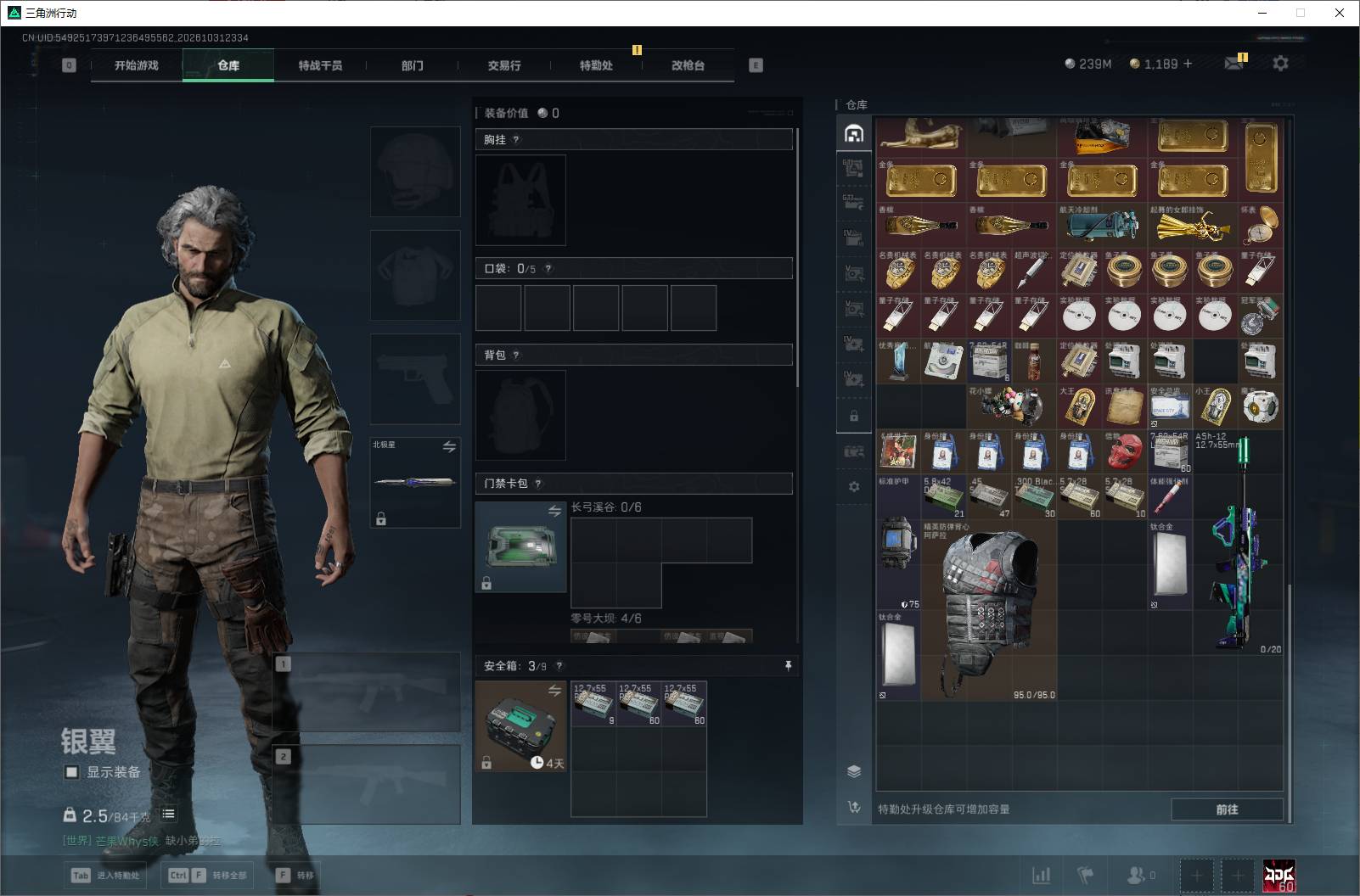This screenshot has width=1360, height=896.
Task: Expand the 背包 help question mark
Action: click(515, 356)
